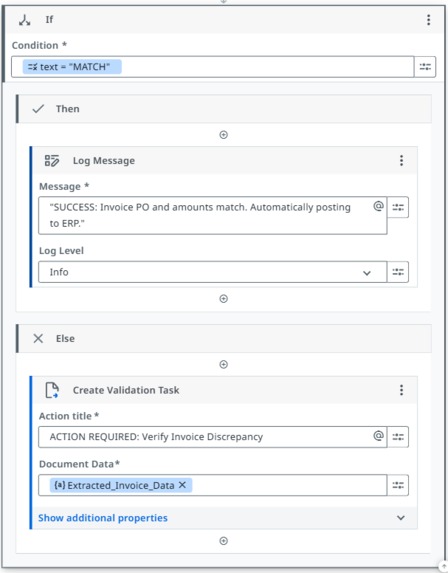
Task: Select the Then branch header
Action: pos(224,109)
